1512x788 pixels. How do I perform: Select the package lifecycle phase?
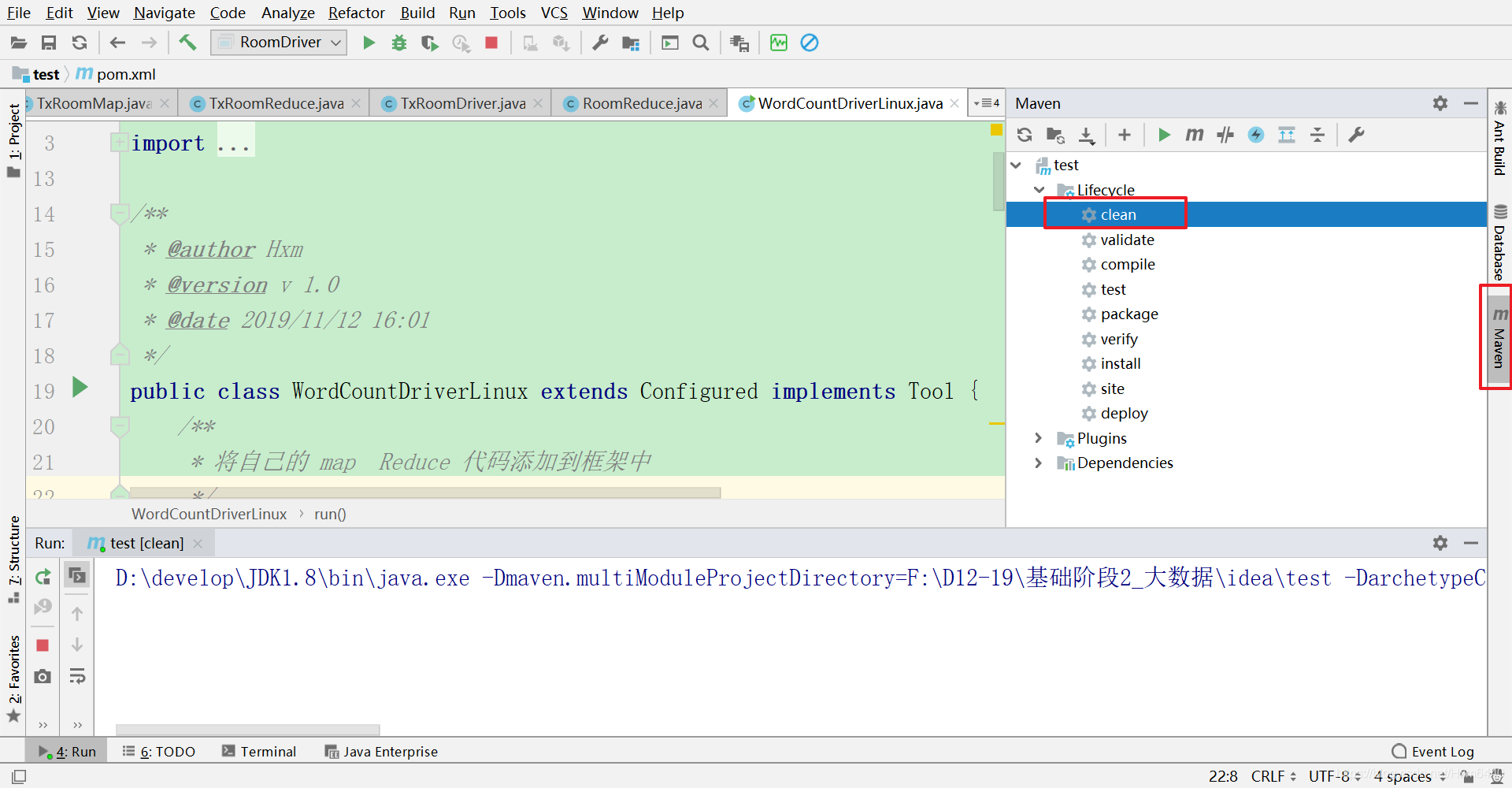(x=1129, y=314)
